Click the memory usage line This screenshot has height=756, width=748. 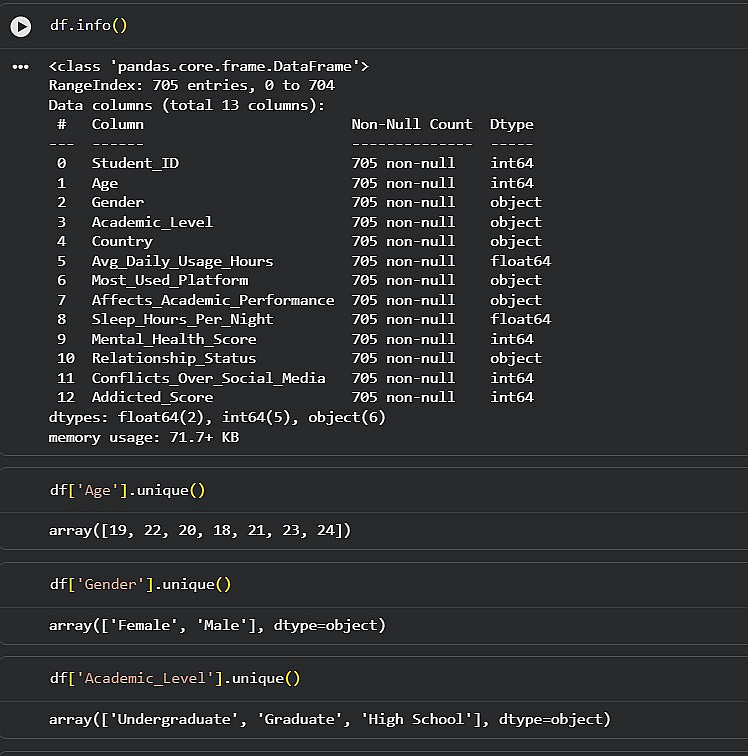(143, 437)
